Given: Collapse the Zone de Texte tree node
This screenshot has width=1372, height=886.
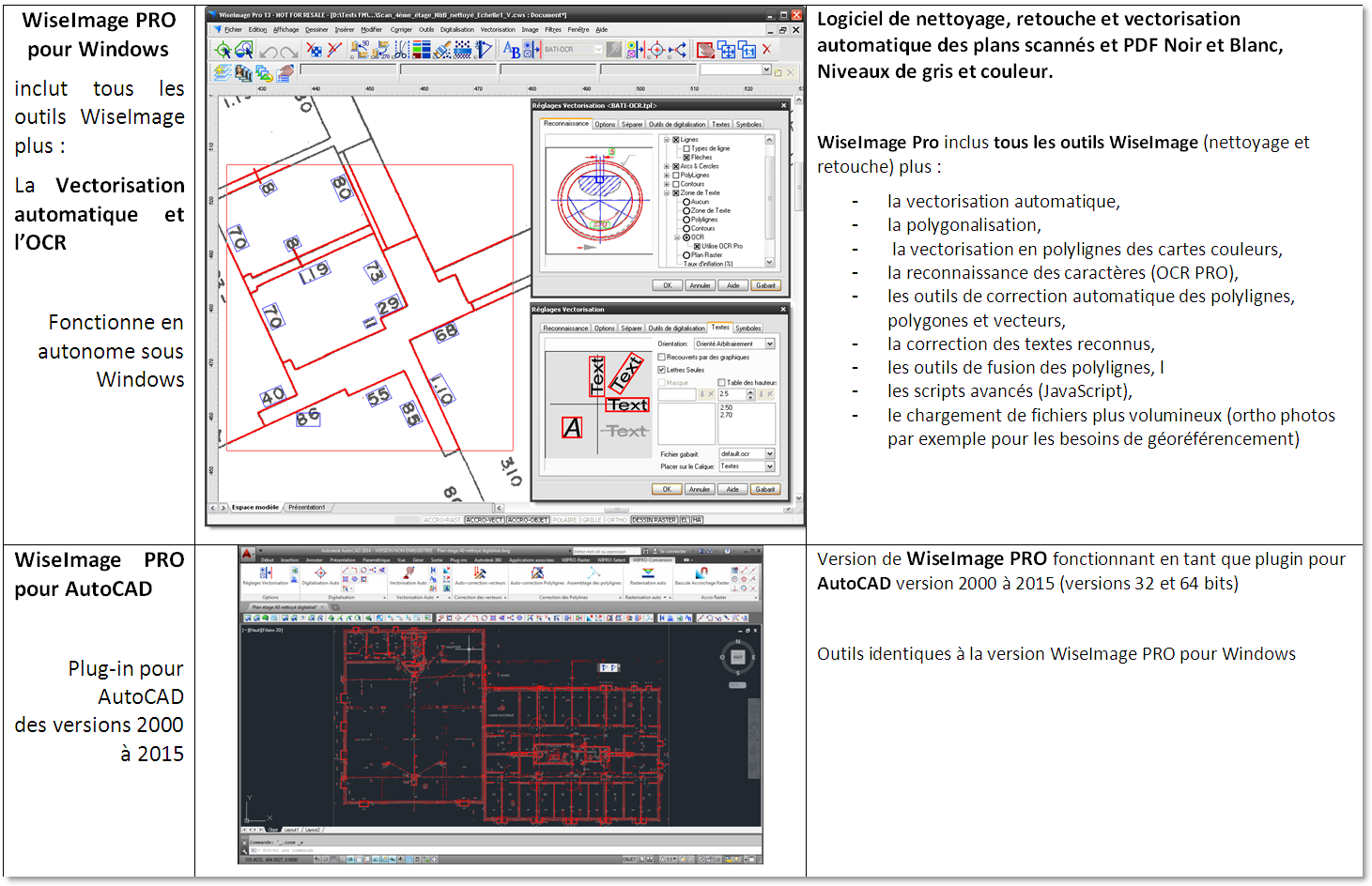Looking at the screenshot, I should pyautogui.click(x=667, y=192).
